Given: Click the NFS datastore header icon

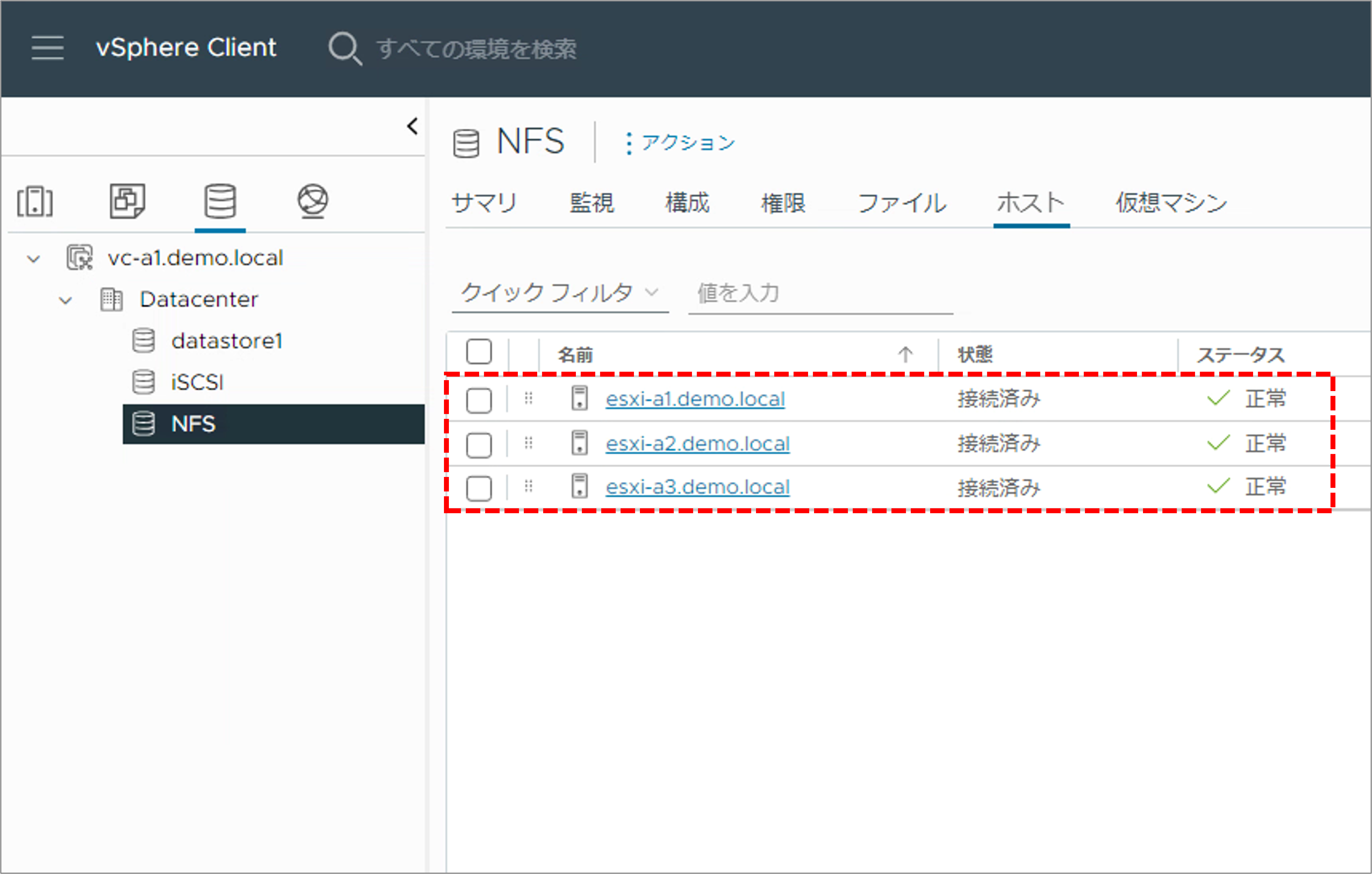Looking at the screenshot, I should click(466, 143).
